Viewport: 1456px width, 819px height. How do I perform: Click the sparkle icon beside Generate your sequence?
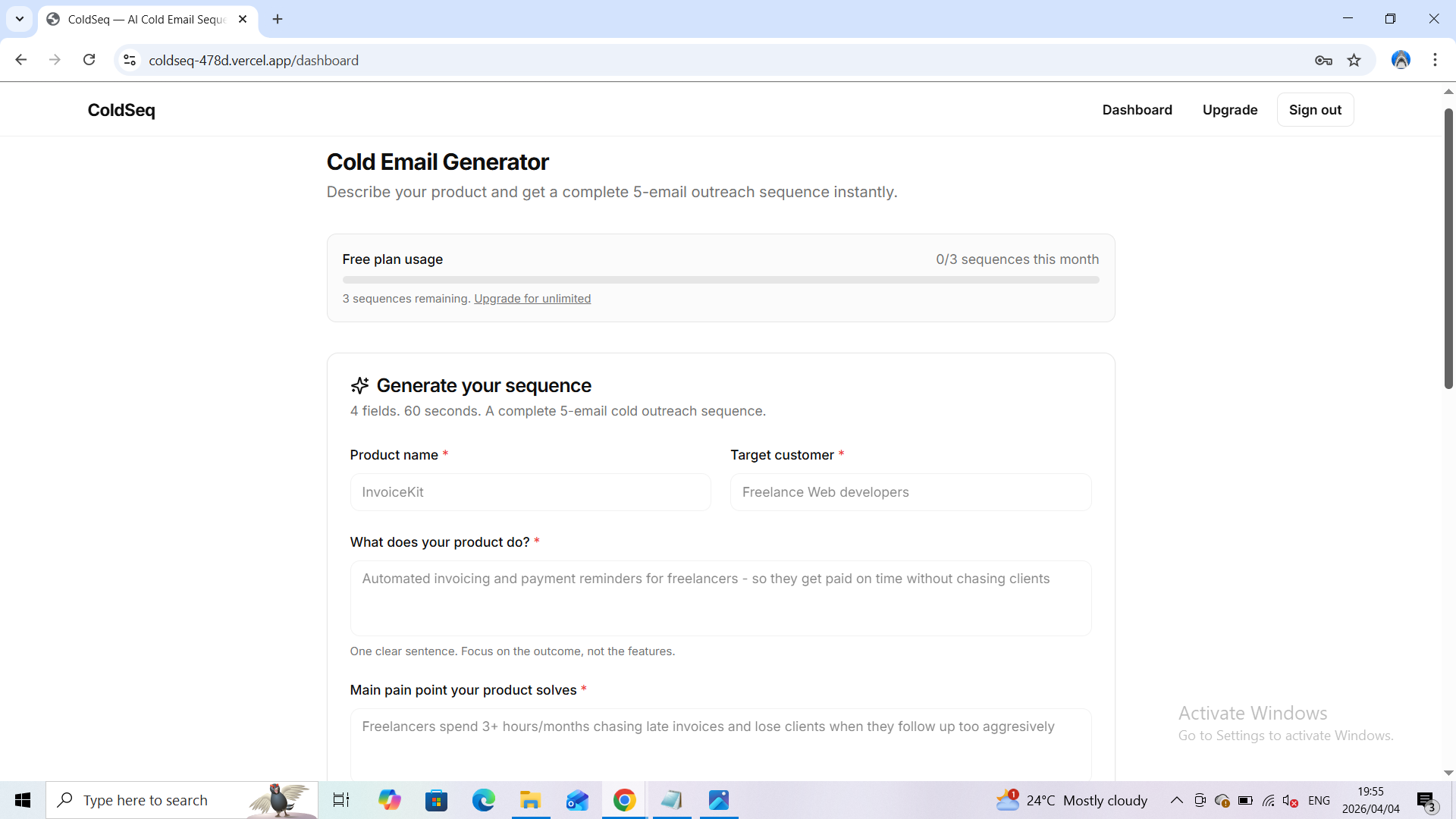tap(359, 385)
